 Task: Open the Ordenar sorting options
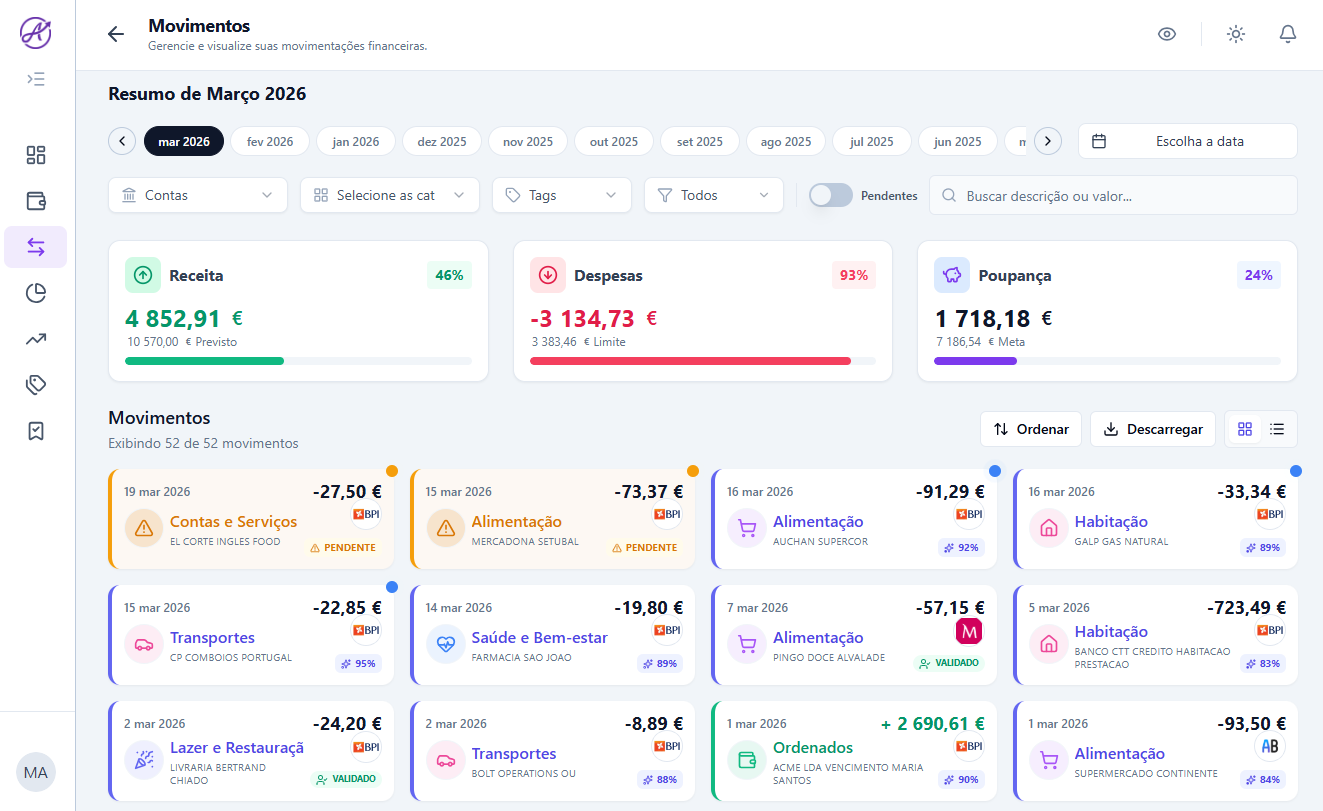[x=1030, y=428]
